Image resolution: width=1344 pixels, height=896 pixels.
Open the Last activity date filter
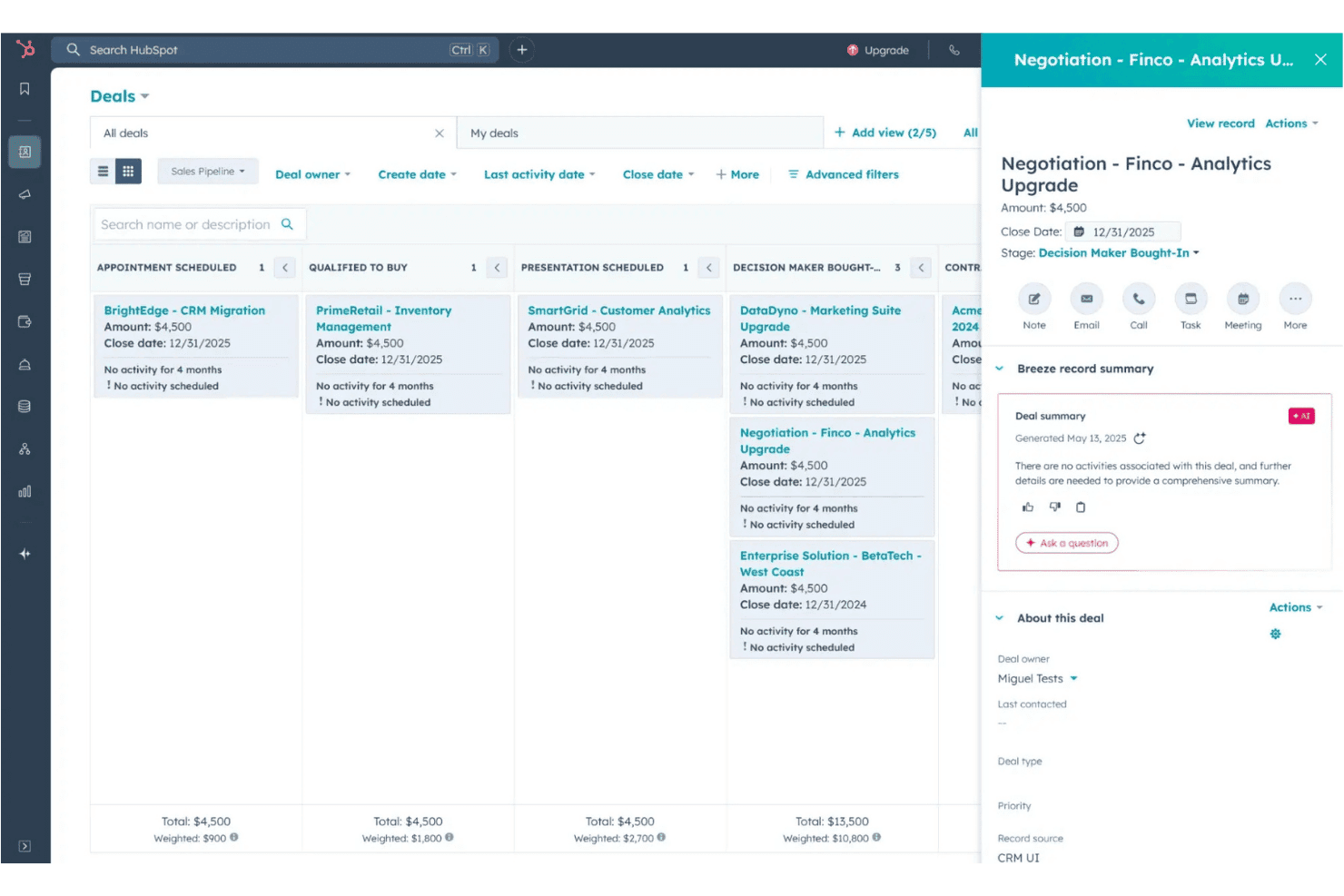pos(539,175)
